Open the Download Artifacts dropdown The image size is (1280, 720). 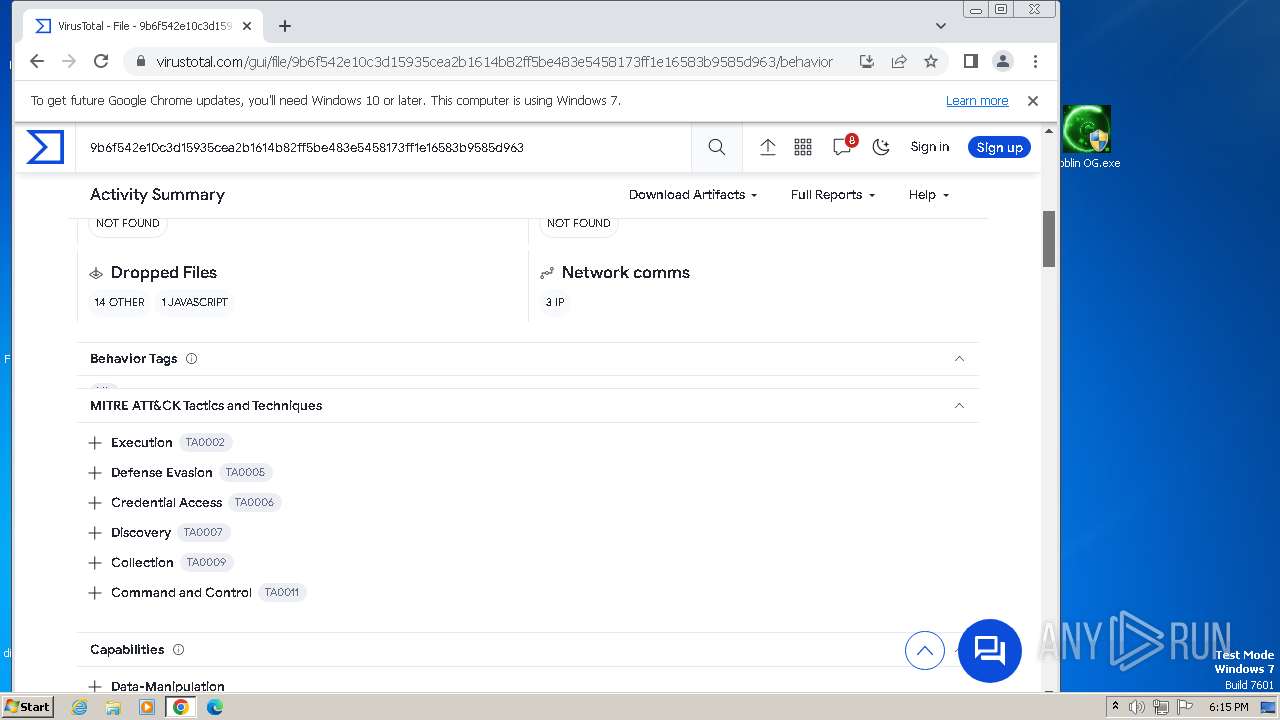tap(693, 195)
